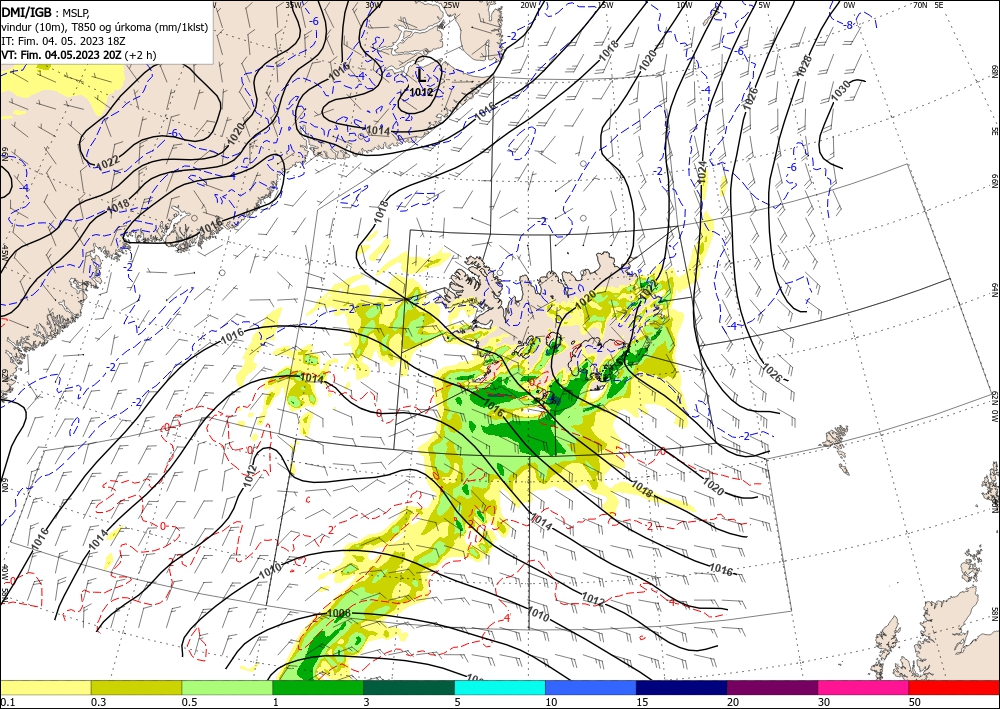Click the 10W longitude label
Screen dimensions: 1000x709
point(684,4)
